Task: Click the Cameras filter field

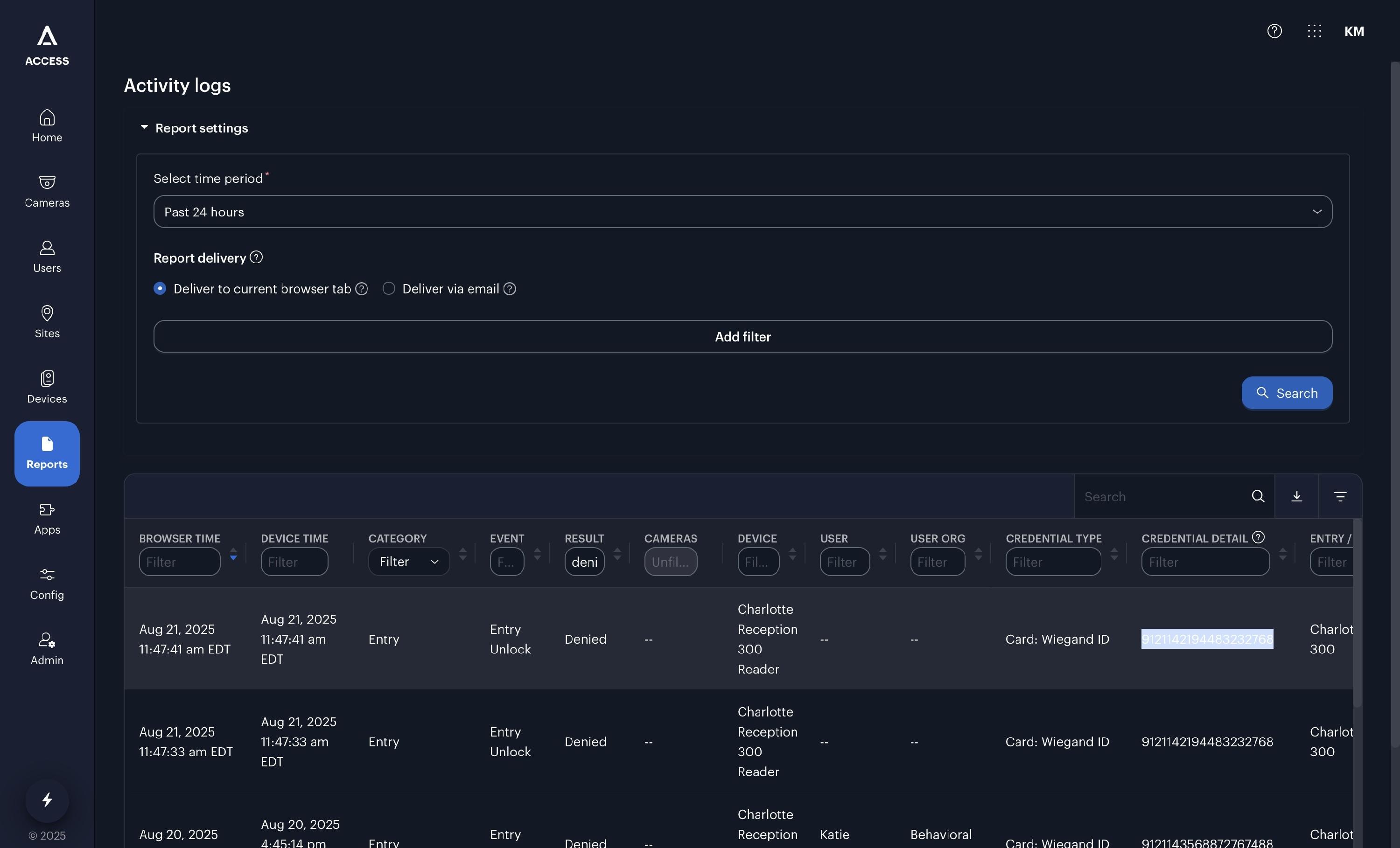Action: tap(671, 562)
